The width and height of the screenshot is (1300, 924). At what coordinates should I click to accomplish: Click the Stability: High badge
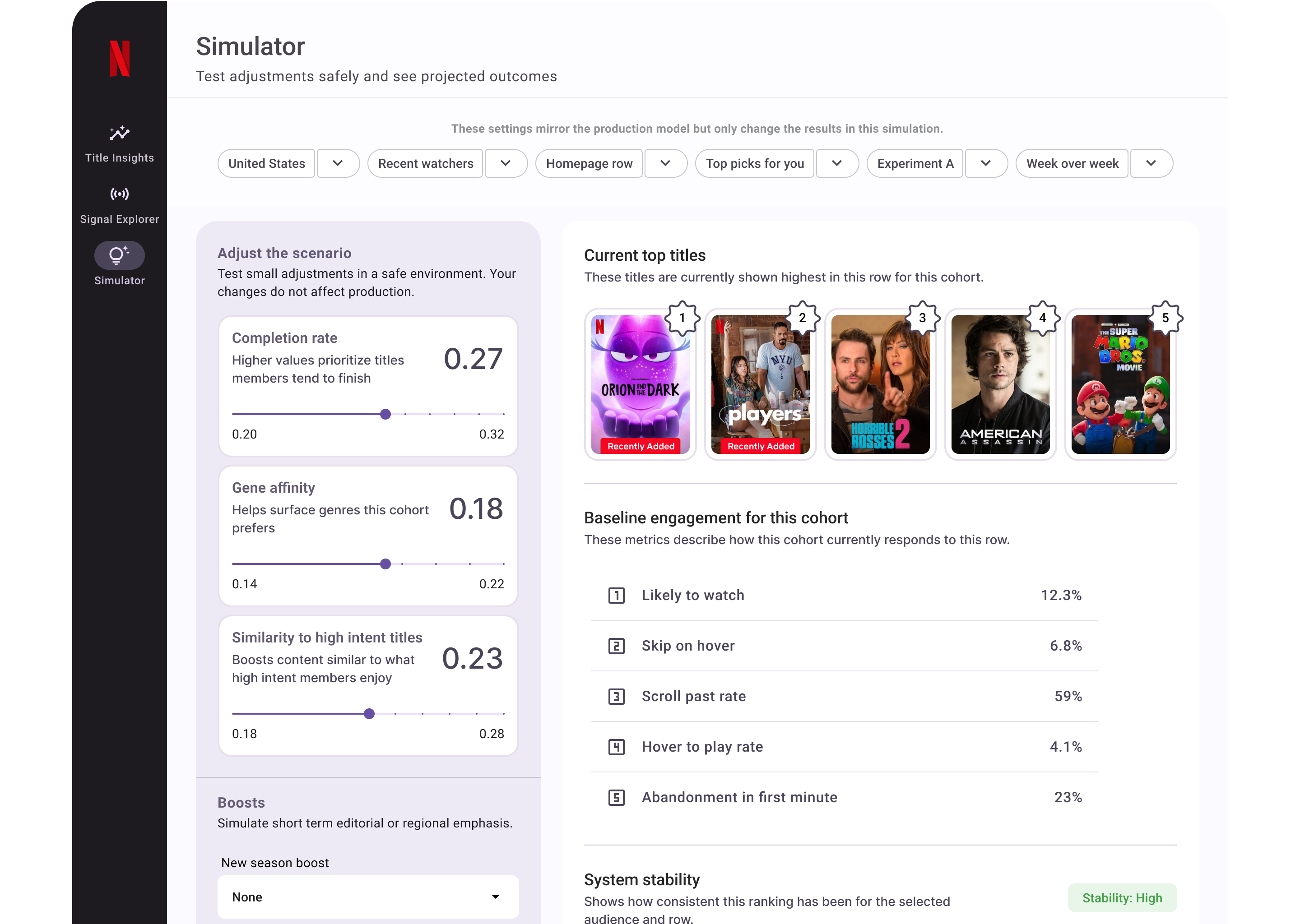pos(1122,898)
